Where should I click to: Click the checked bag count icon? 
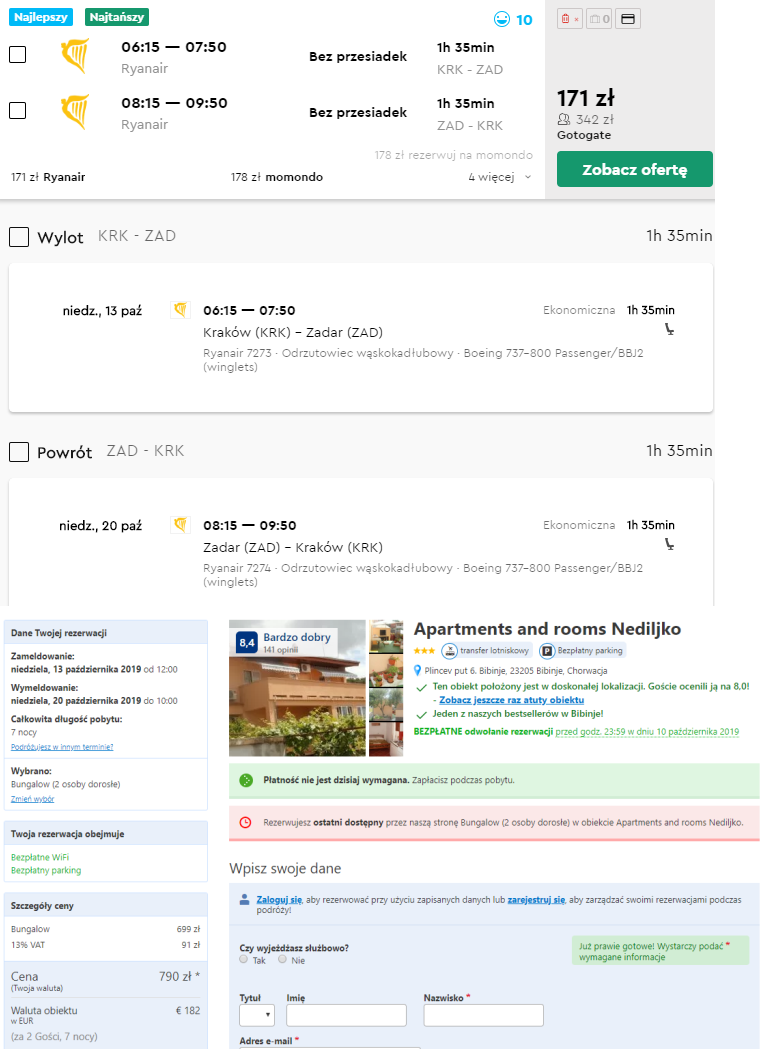598,19
